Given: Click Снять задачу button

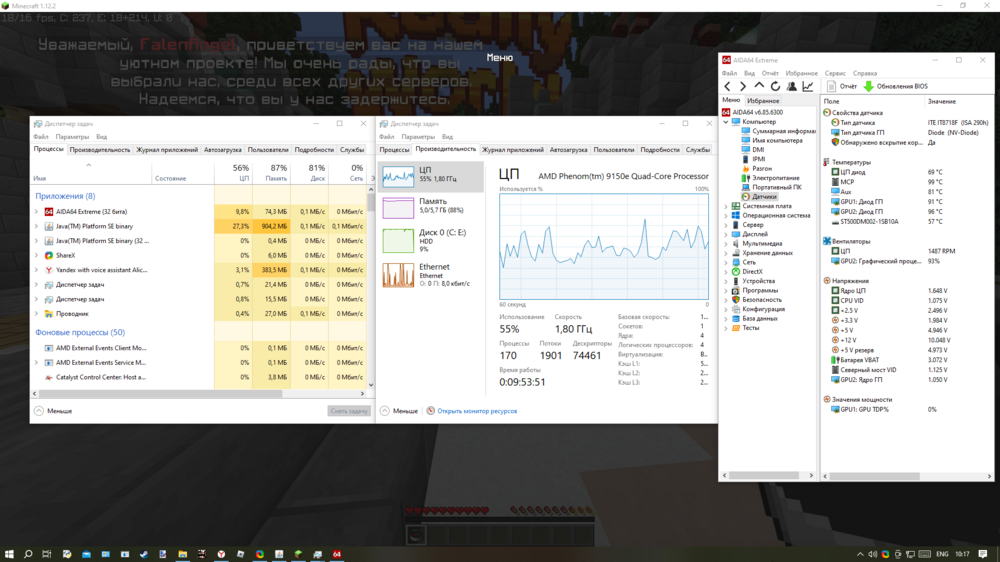Looking at the screenshot, I should (x=349, y=411).
